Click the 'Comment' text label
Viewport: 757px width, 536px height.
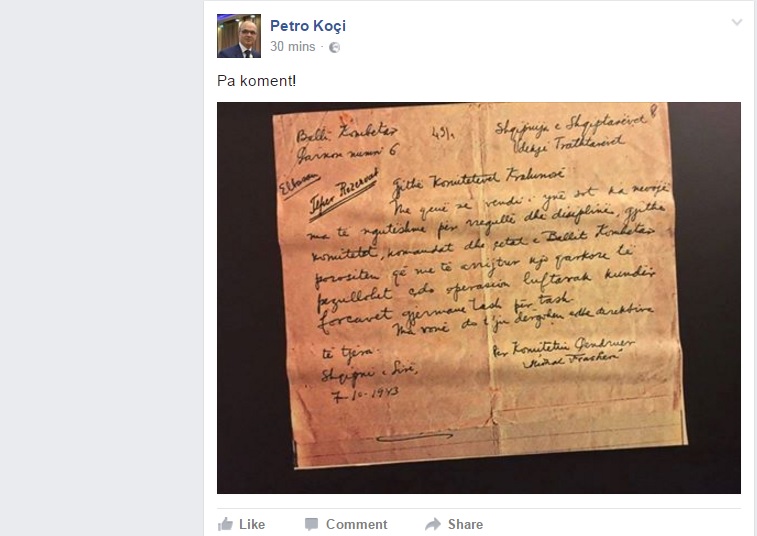(356, 524)
